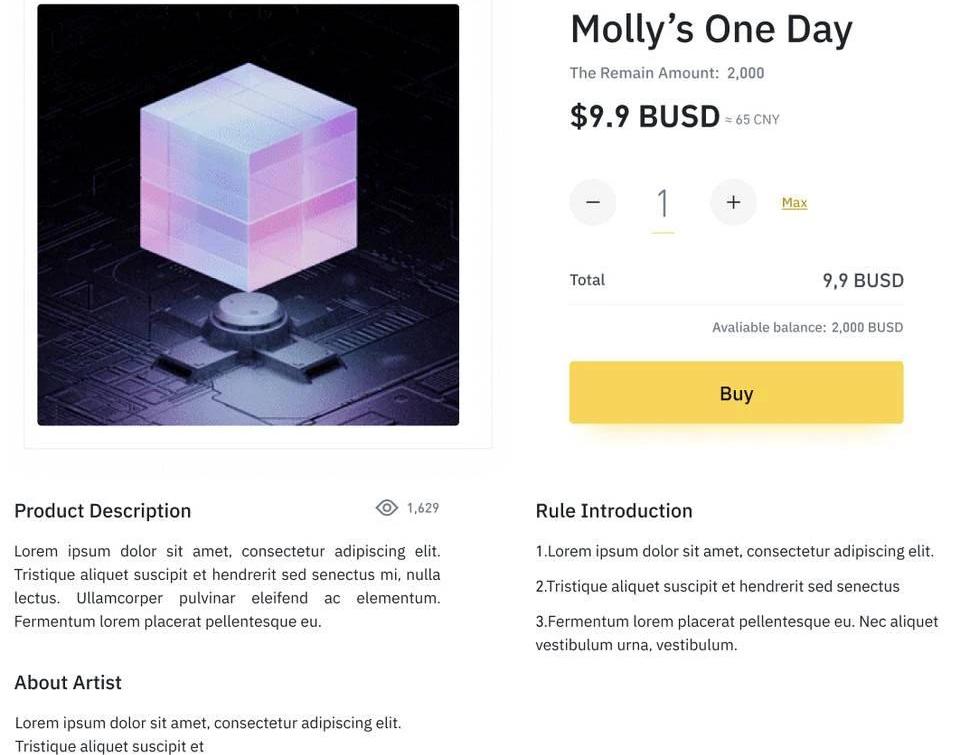Click the About Artist heading
960x755 pixels.
[68, 683]
